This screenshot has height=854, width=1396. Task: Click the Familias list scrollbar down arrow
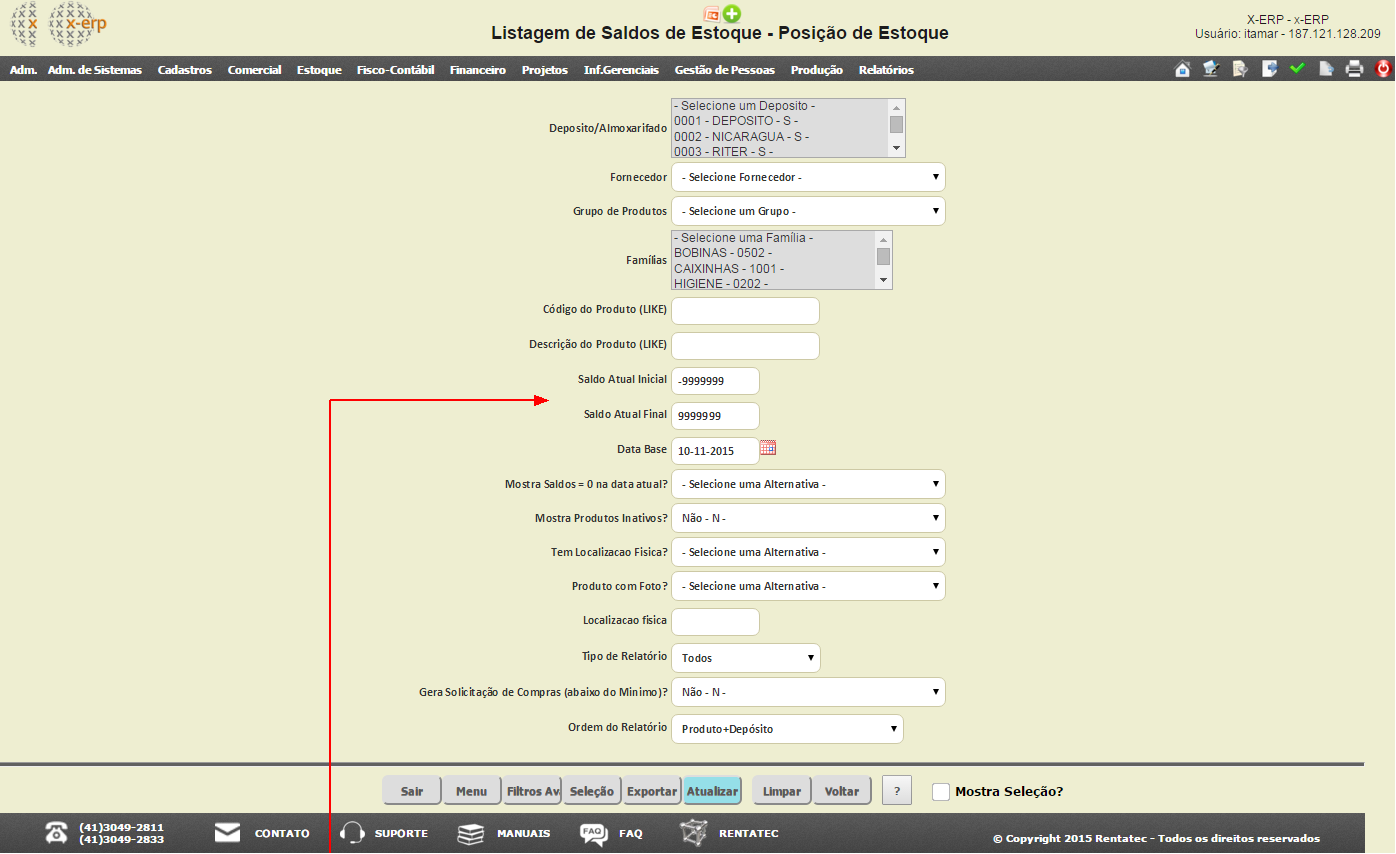883,281
